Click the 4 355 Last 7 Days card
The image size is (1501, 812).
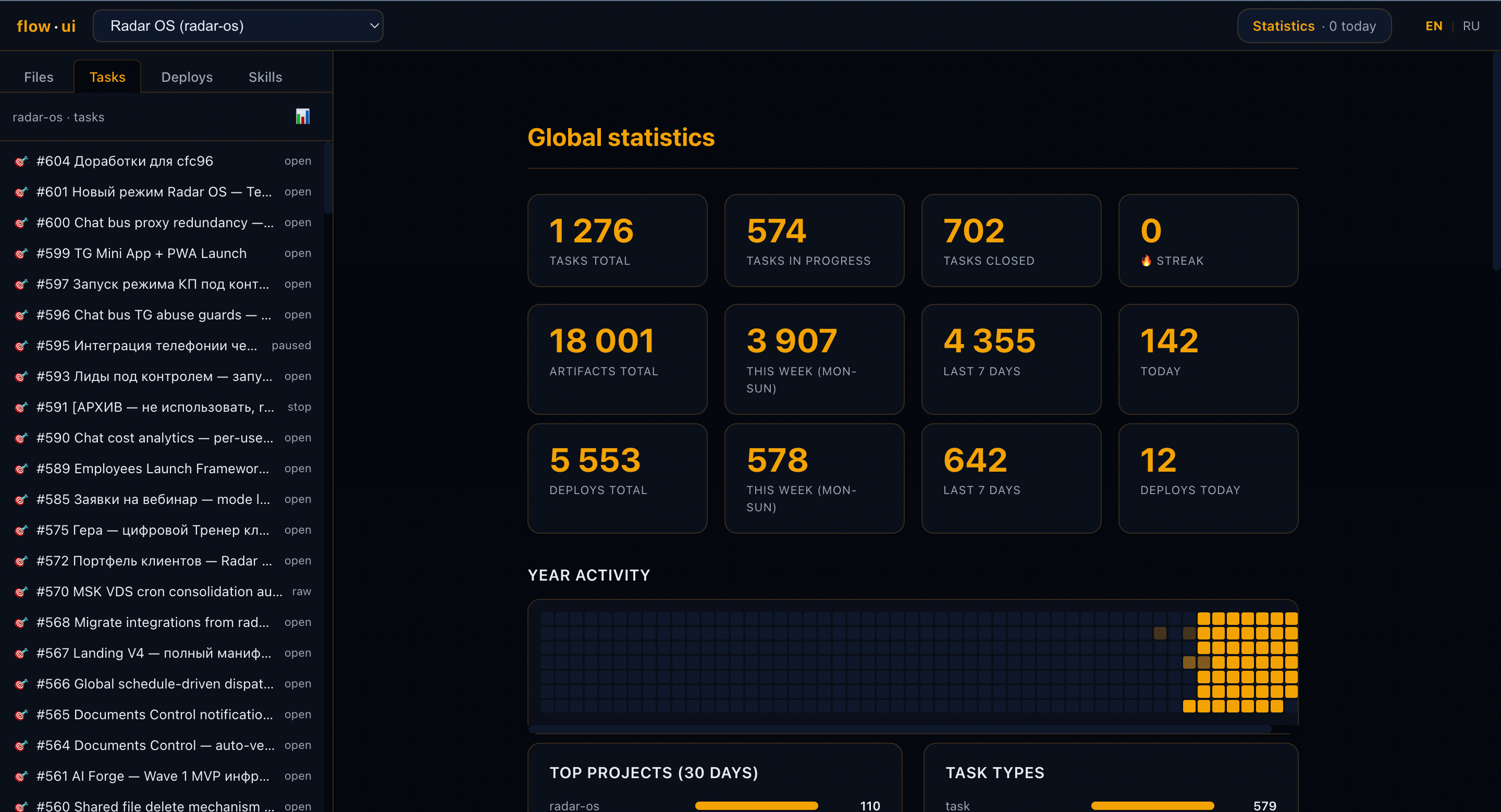[1011, 359]
